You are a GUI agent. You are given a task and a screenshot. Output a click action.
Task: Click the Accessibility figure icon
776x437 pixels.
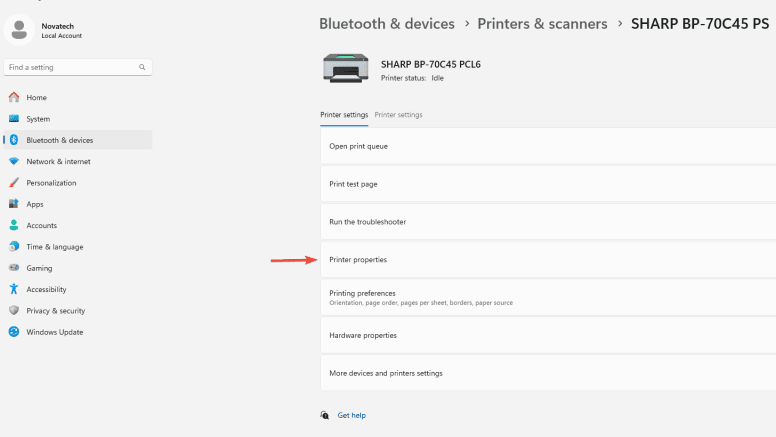pyautogui.click(x=14, y=289)
